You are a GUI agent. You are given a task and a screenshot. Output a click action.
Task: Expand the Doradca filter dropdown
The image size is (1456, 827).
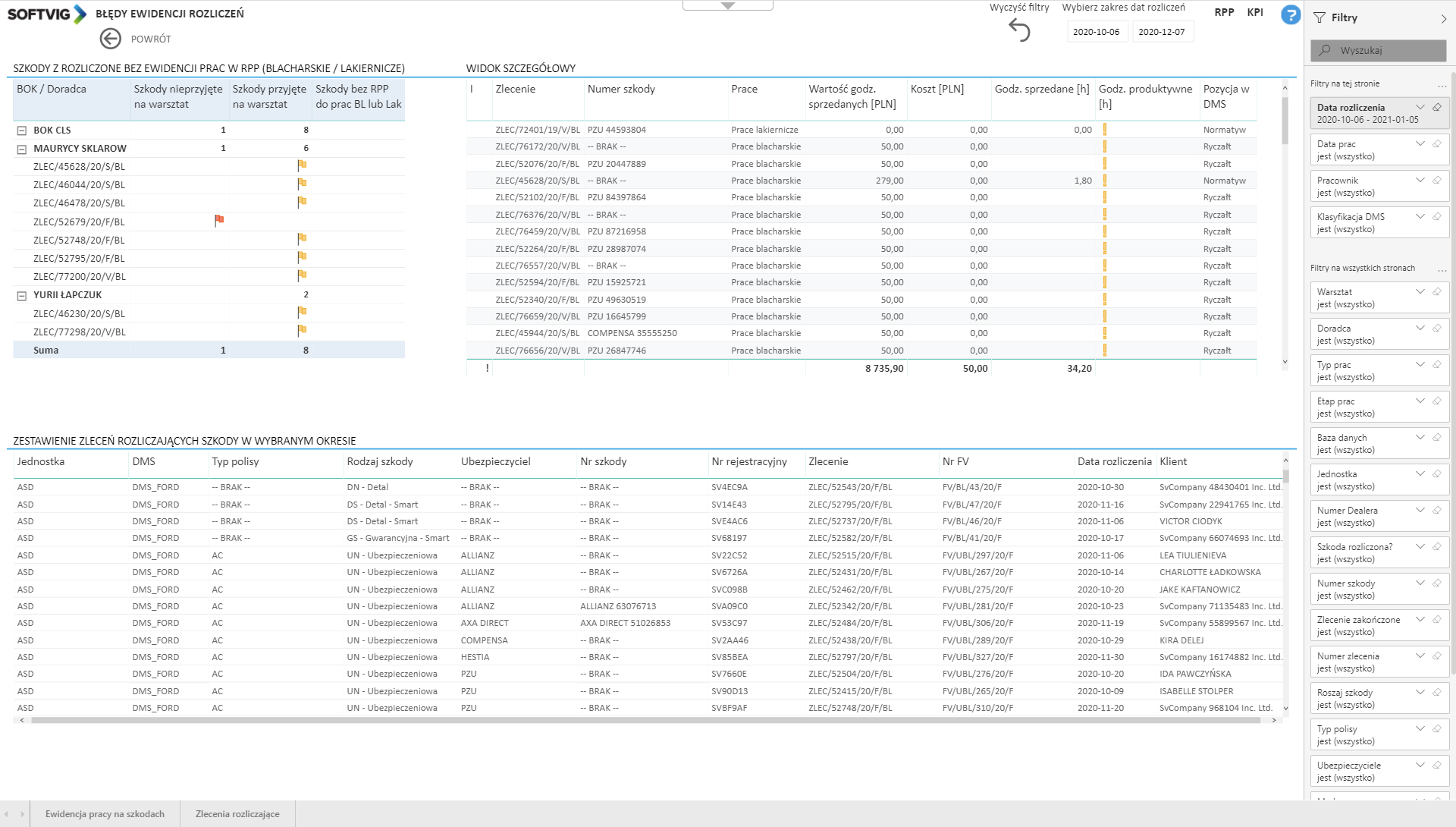tap(1420, 329)
